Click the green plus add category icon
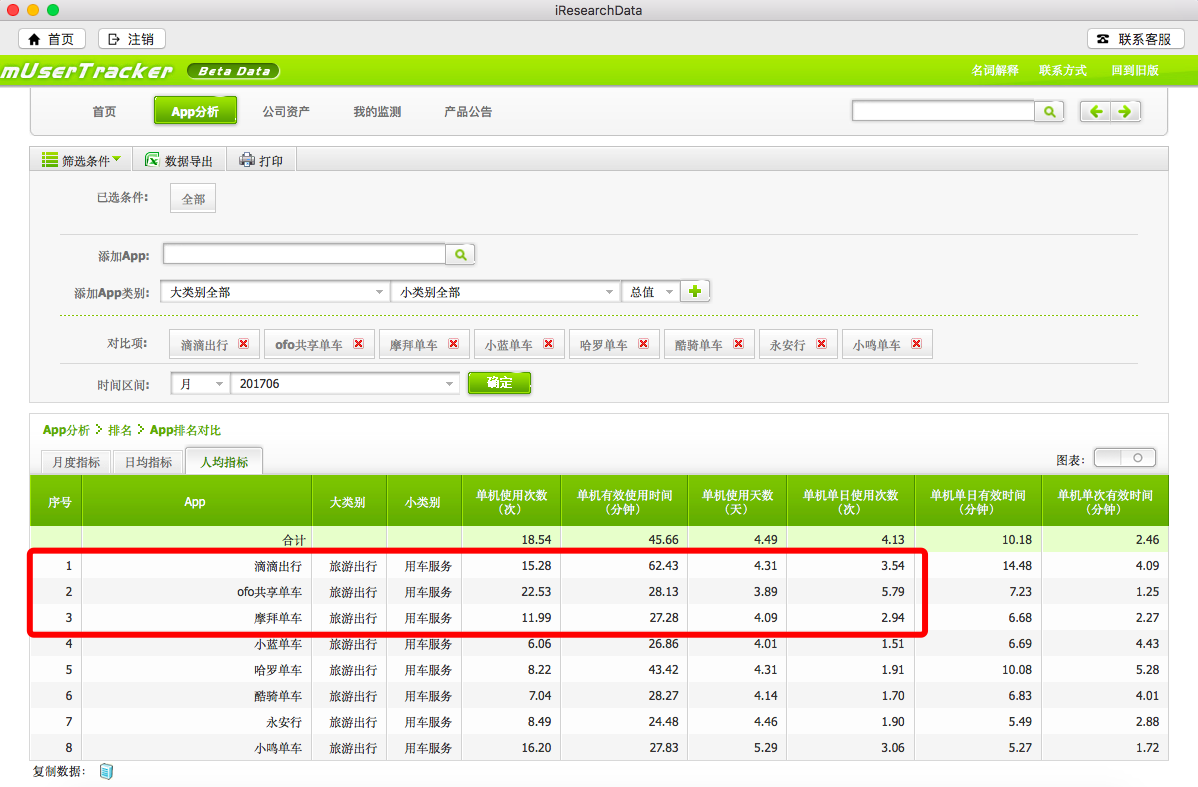 tap(695, 291)
